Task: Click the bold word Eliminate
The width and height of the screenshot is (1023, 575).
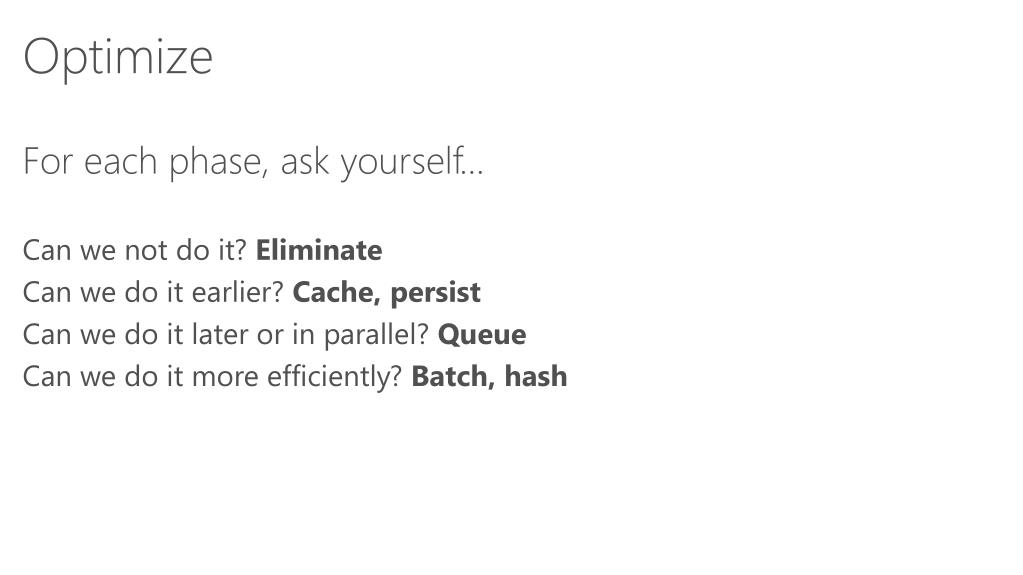Action: coord(319,250)
